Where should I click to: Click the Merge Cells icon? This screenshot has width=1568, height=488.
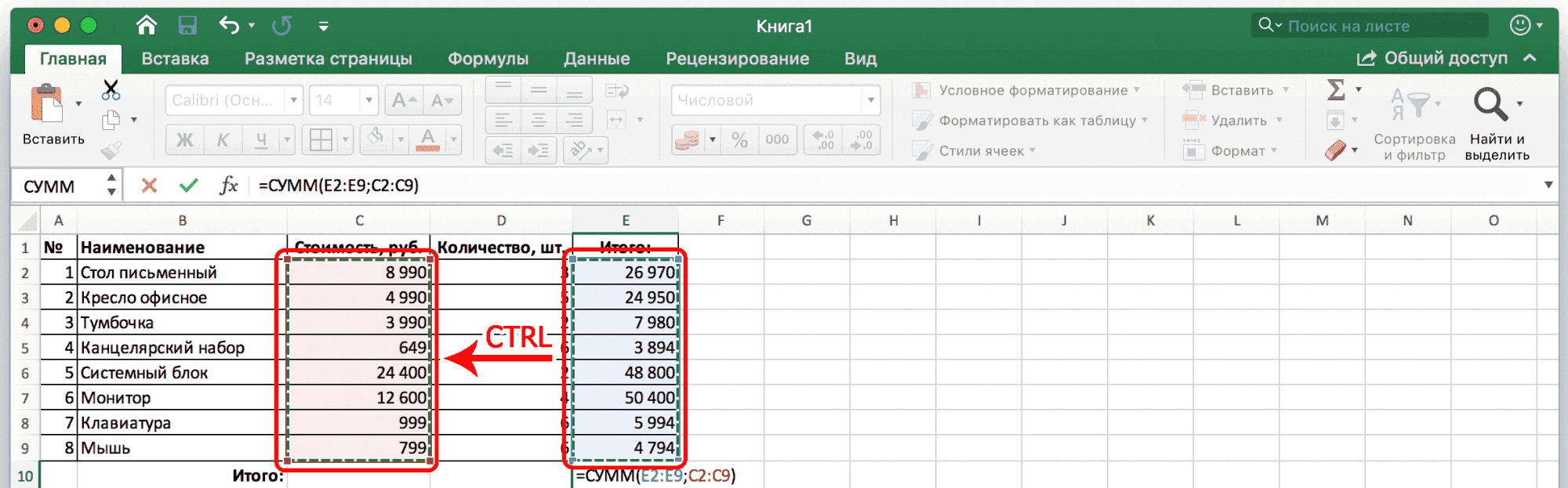click(618, 120)
